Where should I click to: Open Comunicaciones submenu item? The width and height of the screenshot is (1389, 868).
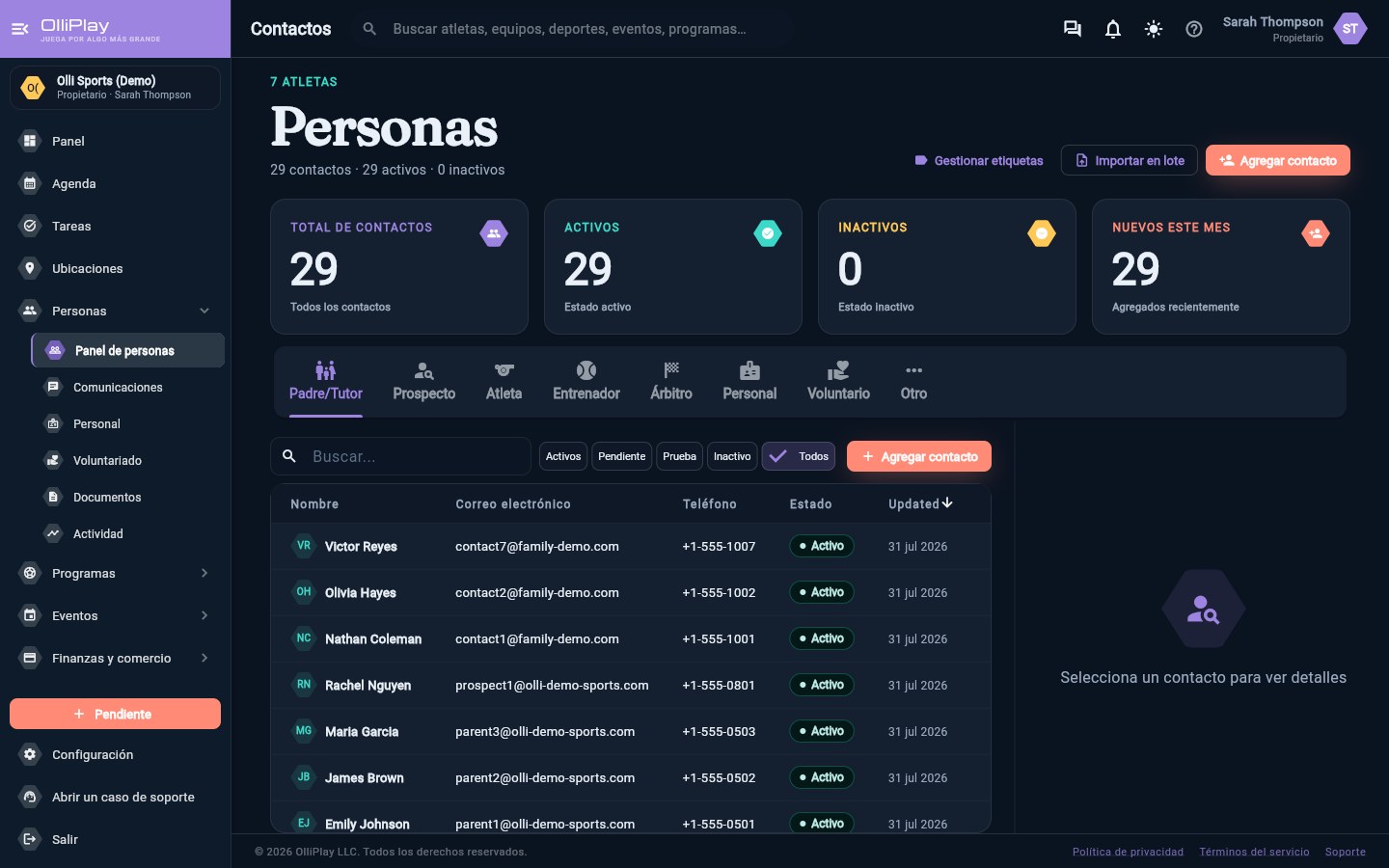[x=127, y=387]
